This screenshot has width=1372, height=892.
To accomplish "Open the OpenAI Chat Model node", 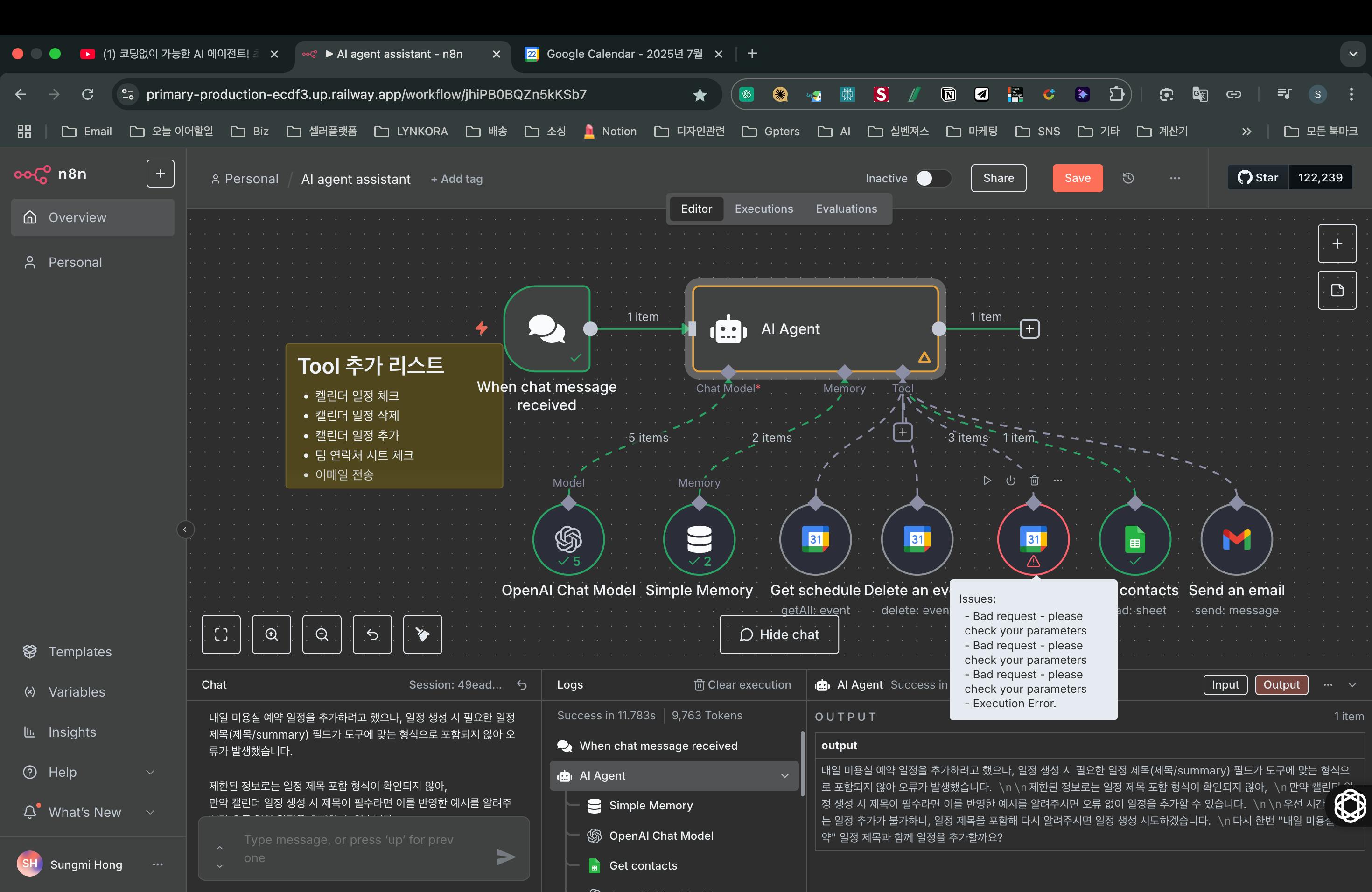I will point(568,539).
